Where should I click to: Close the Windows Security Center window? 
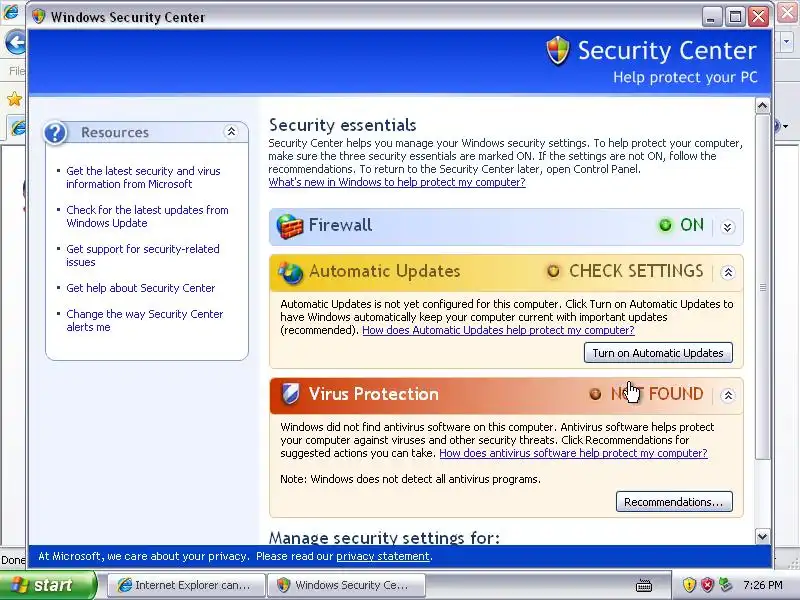759,17
